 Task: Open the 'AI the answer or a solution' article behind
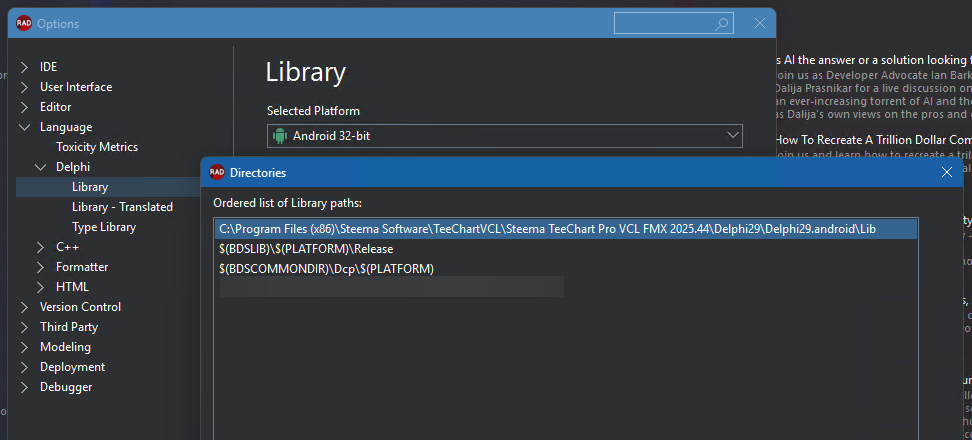coord(873,60)
